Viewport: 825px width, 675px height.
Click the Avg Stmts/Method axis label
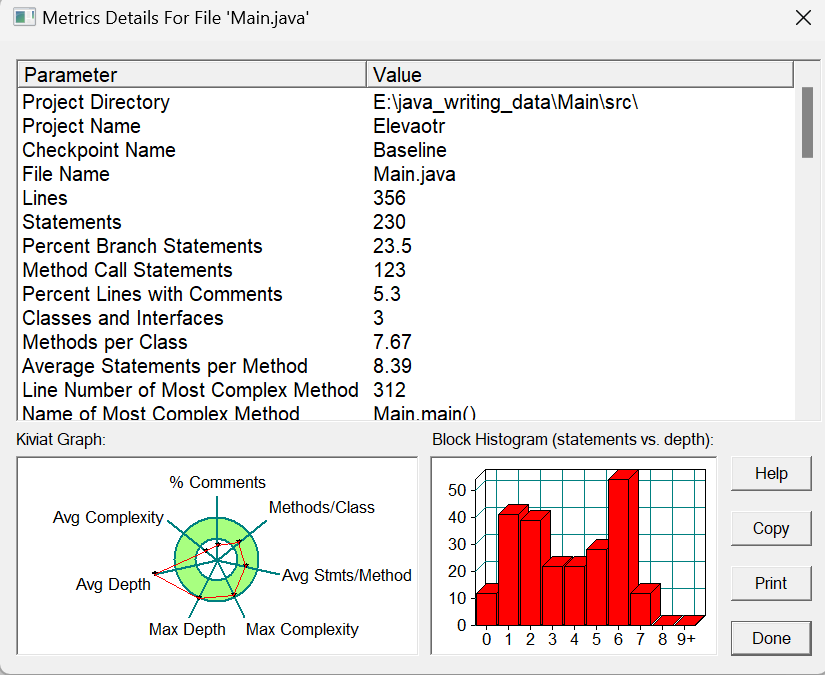pos(347,575)
